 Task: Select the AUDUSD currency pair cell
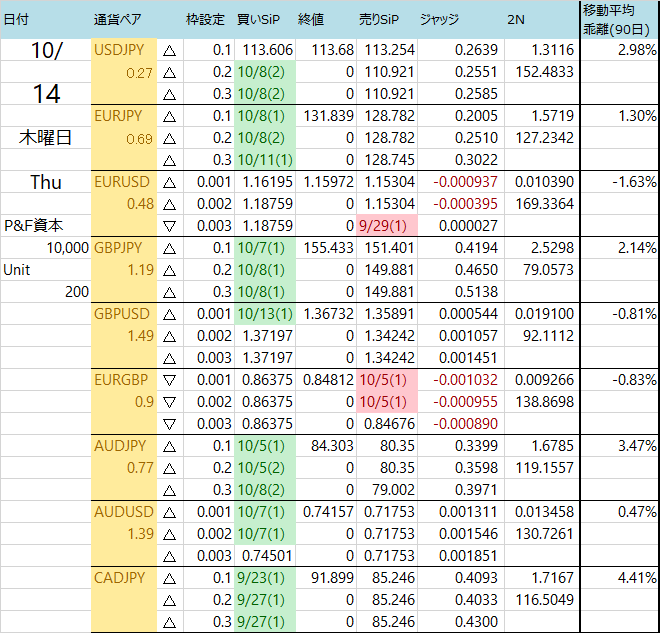coord(124,512)
